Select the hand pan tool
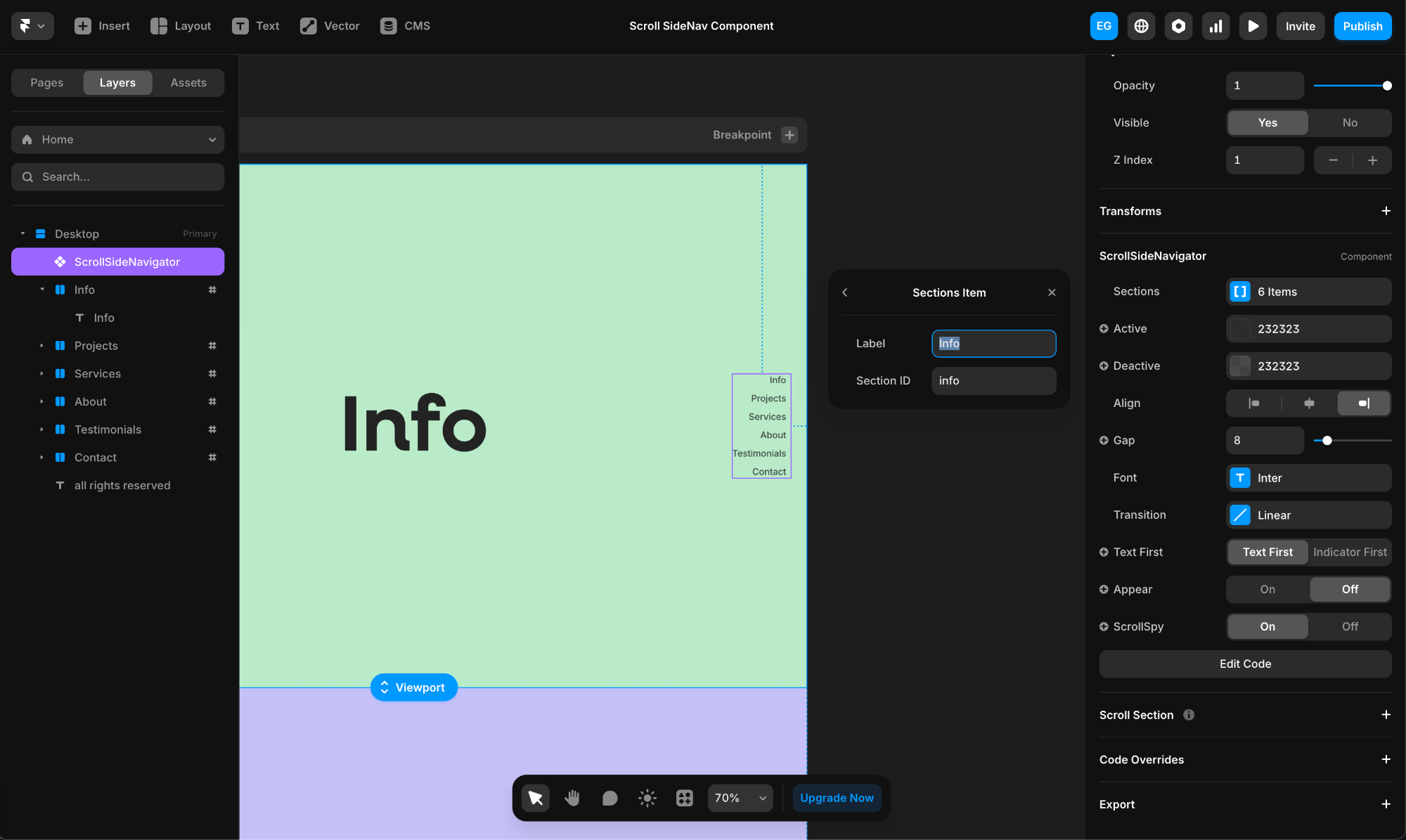 point(572,798)
